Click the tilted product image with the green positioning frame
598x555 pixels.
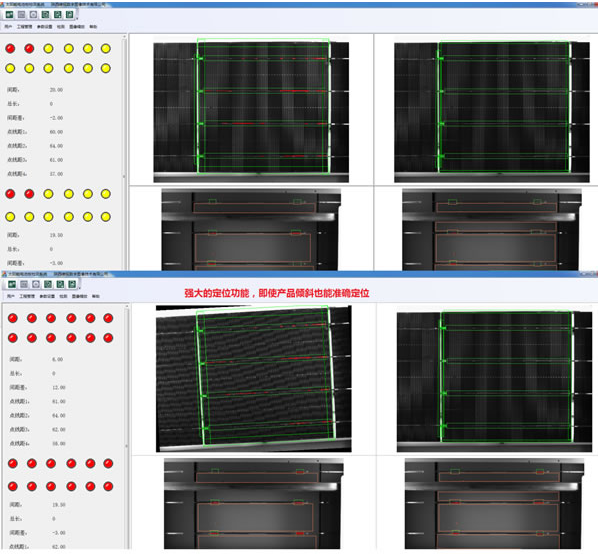point(254,379)
